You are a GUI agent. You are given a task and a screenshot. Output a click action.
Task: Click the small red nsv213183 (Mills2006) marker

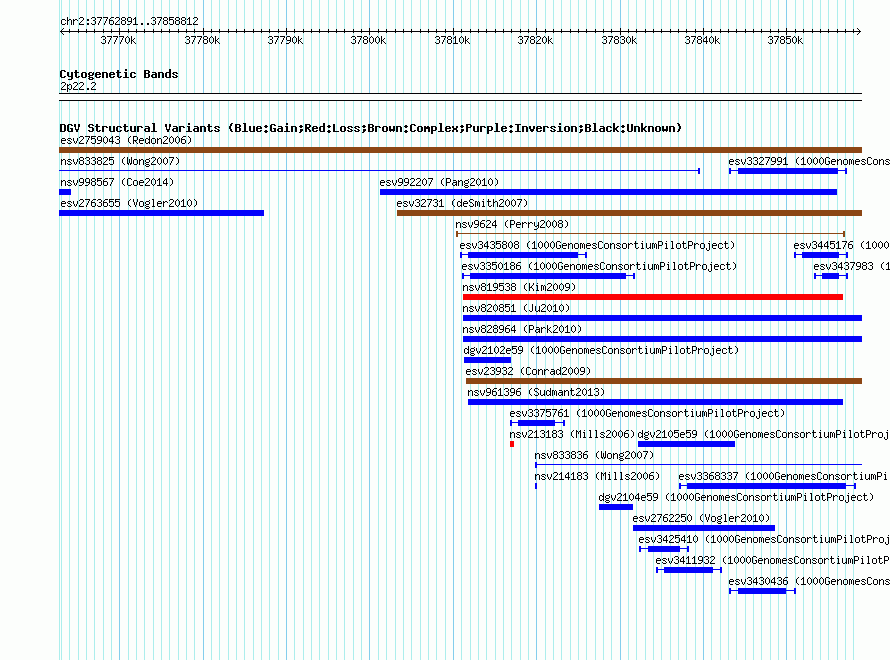tap(512, 444)
